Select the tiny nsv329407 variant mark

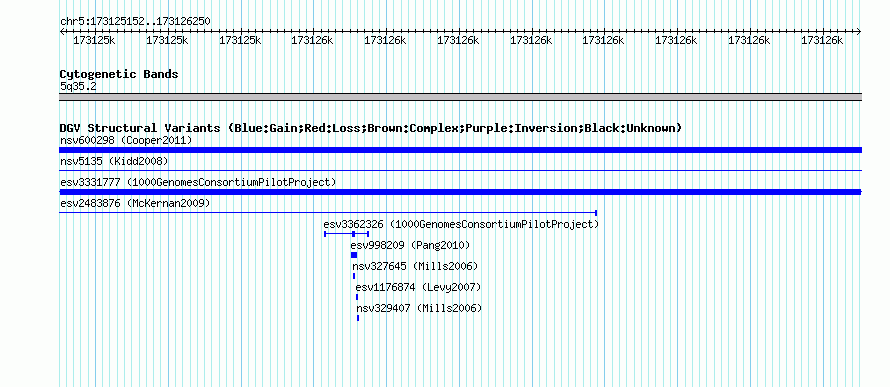[358, 318]
